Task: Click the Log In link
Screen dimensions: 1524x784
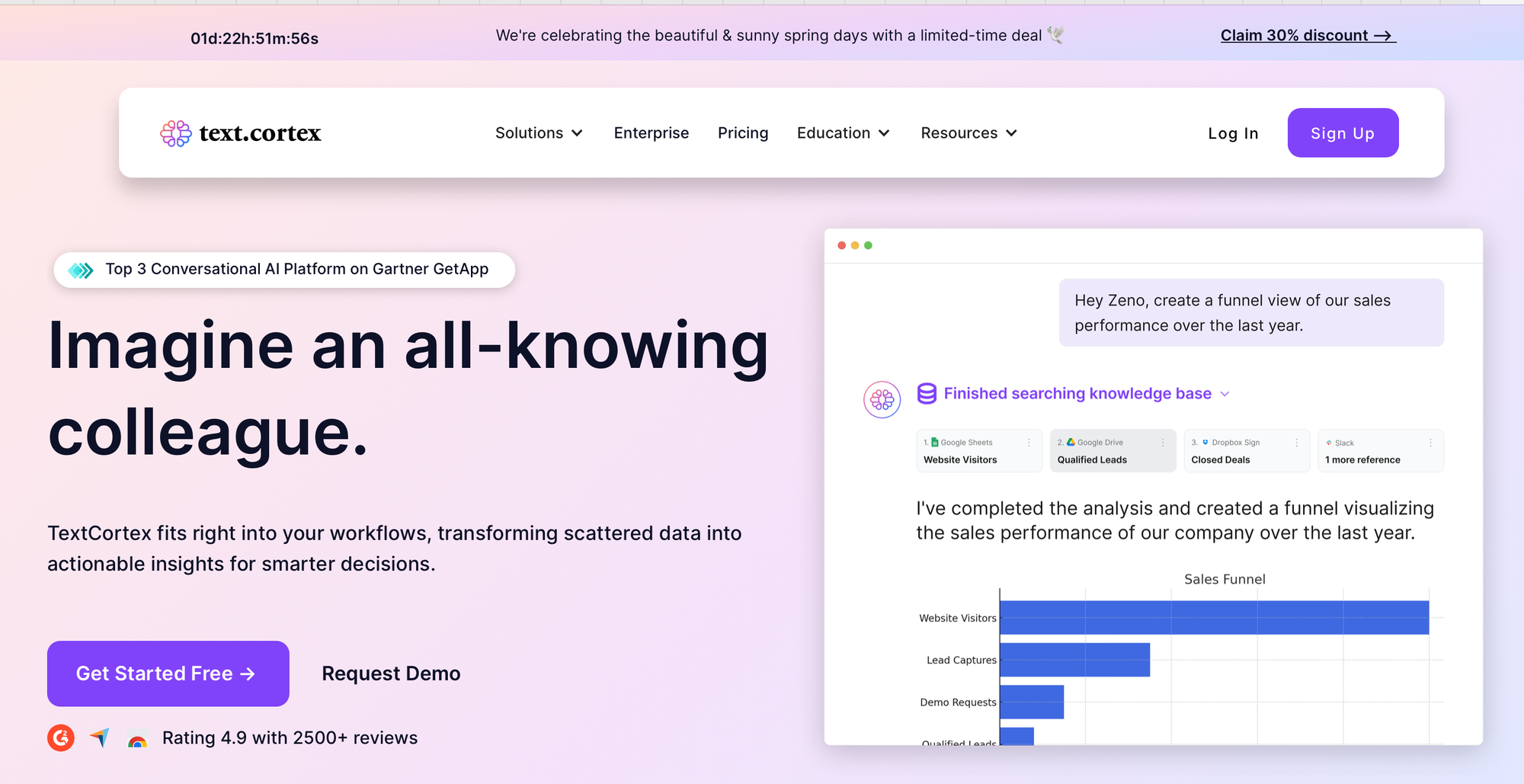Action: tap(1233, 133)
